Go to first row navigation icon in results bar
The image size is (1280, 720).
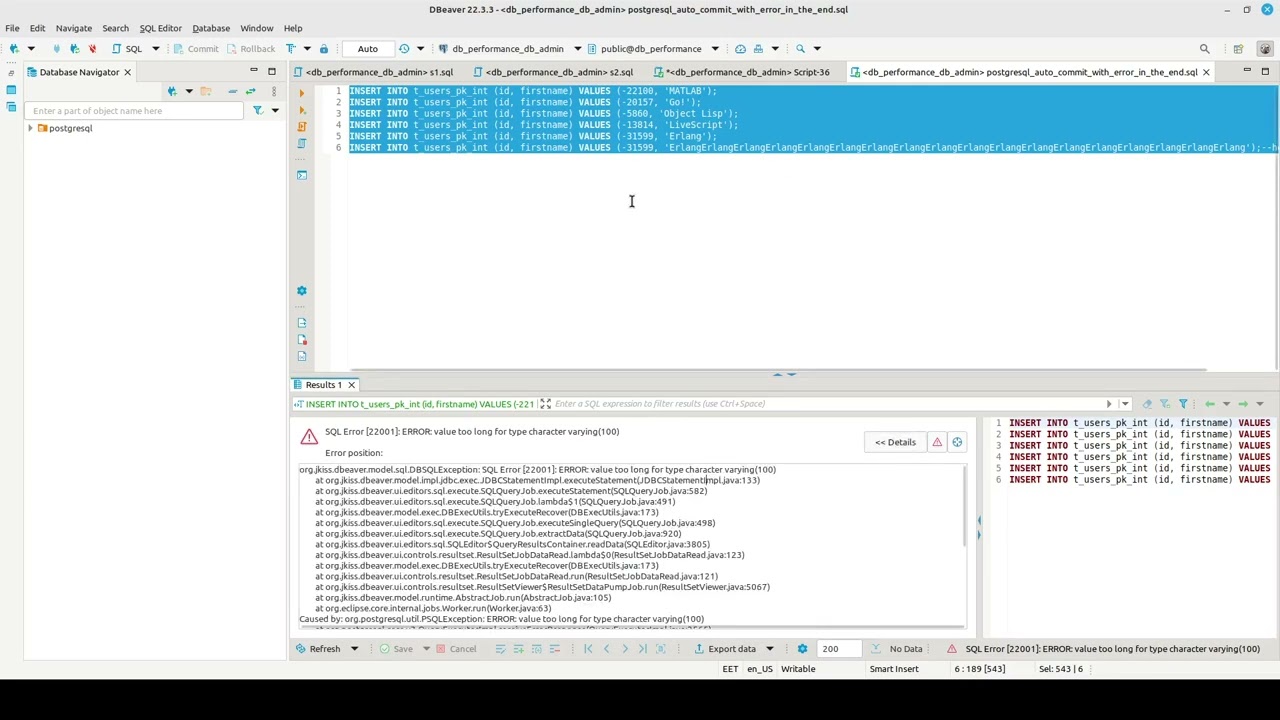588,649
